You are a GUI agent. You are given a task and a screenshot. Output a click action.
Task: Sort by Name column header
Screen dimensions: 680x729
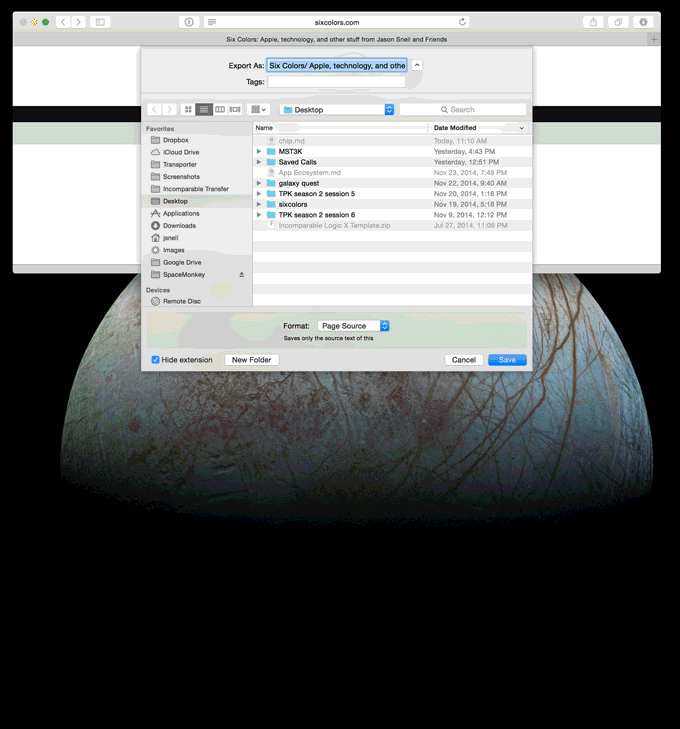[x=340, y=128]
